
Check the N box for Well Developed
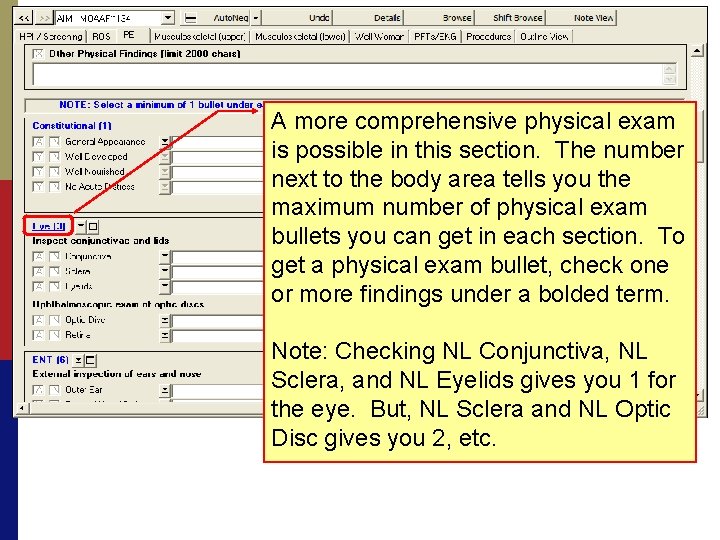[x=54, y=157]
